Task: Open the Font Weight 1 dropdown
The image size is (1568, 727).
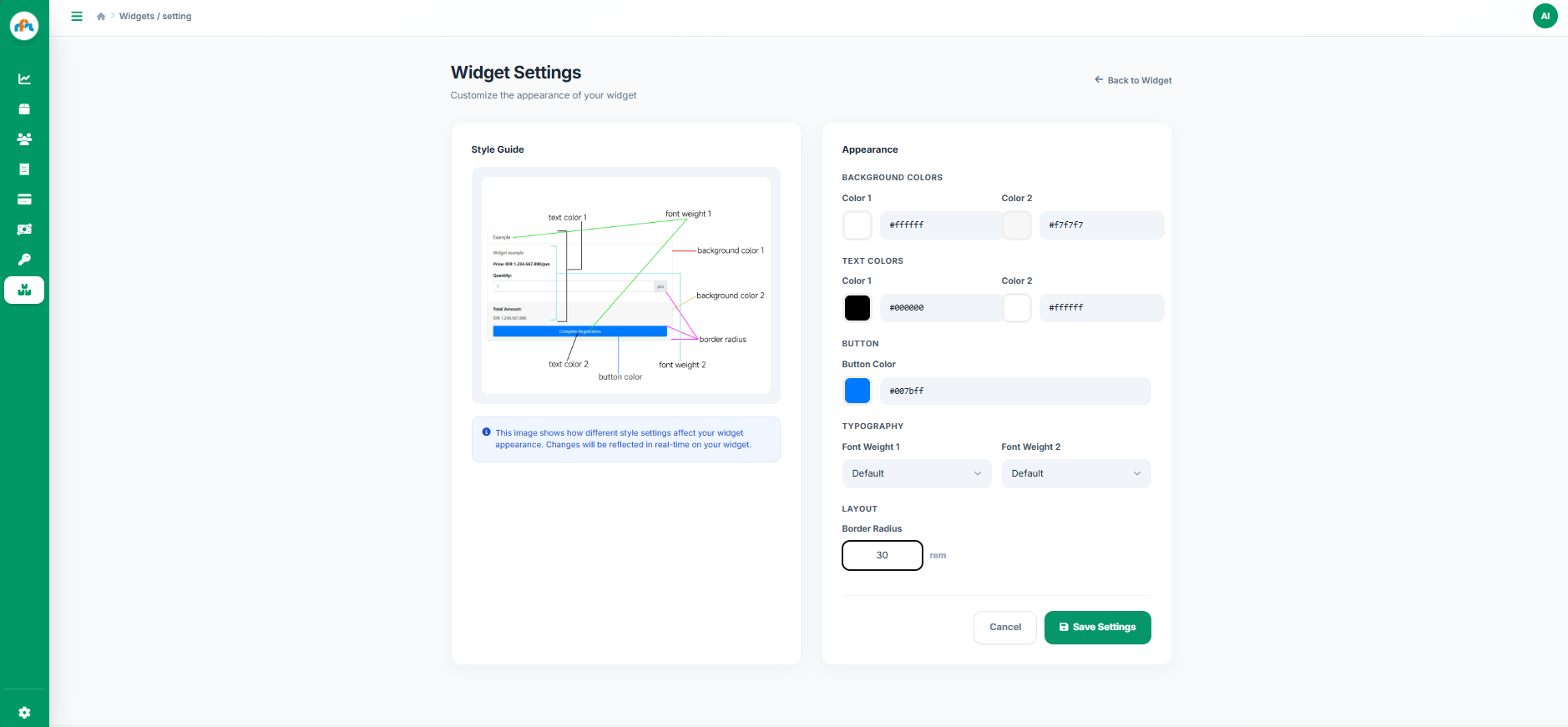Action: [915, 473]
